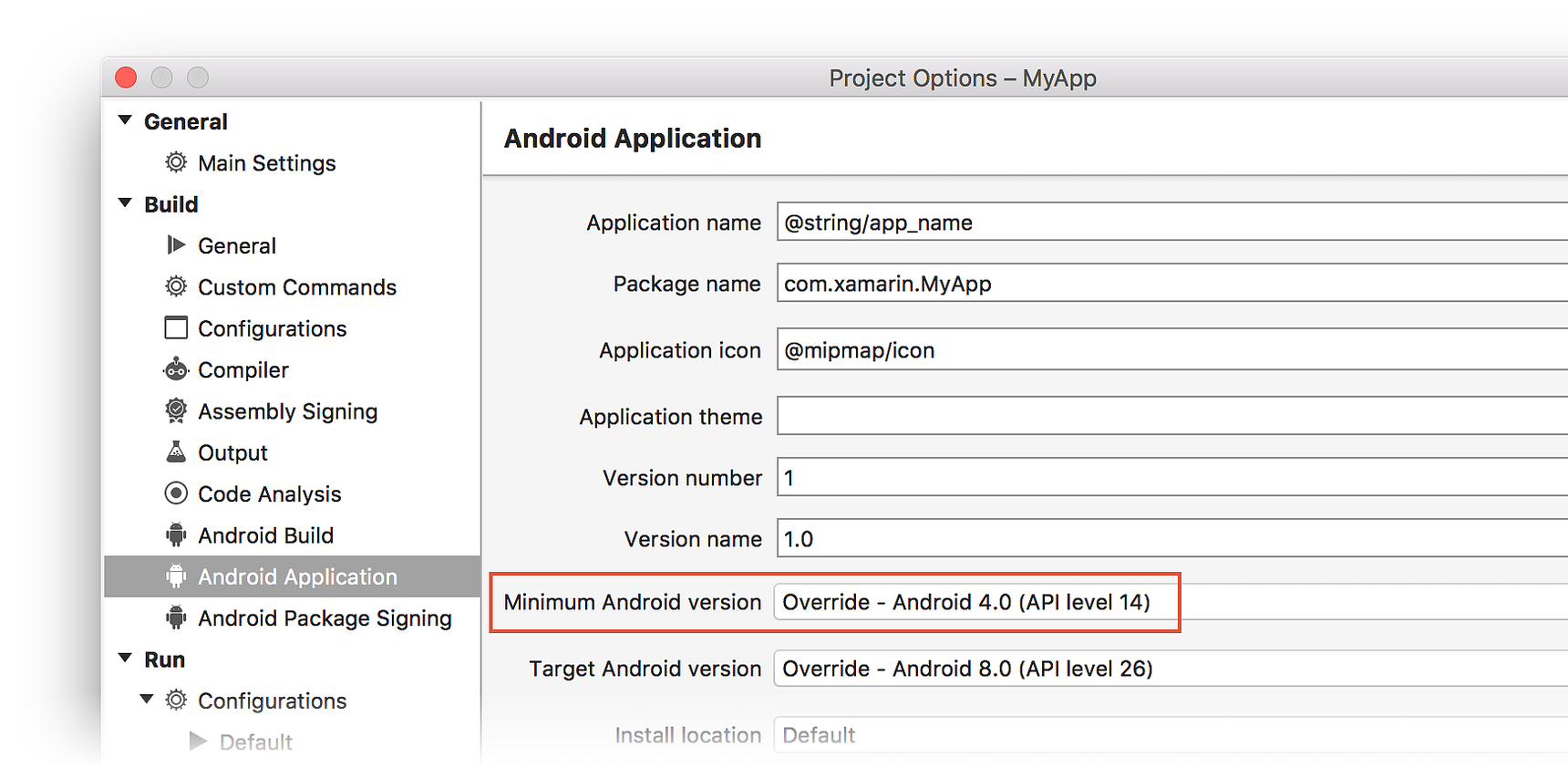
Task: Click the Compiler robot icon
Action: click(x=176, y=369)
